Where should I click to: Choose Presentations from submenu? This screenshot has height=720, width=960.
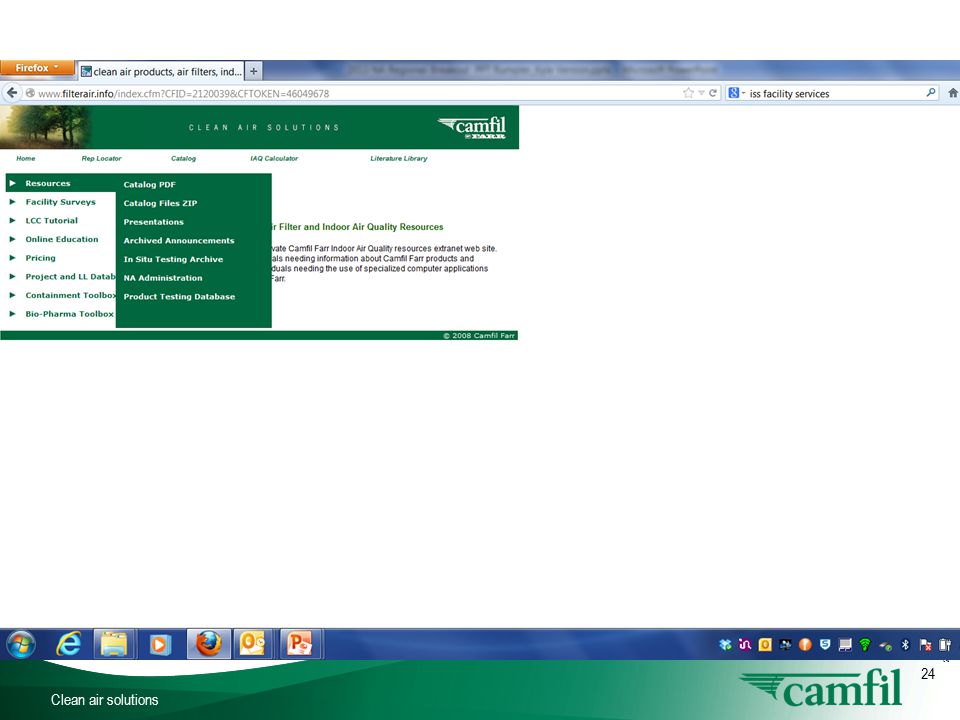click(x=154, y=222)
